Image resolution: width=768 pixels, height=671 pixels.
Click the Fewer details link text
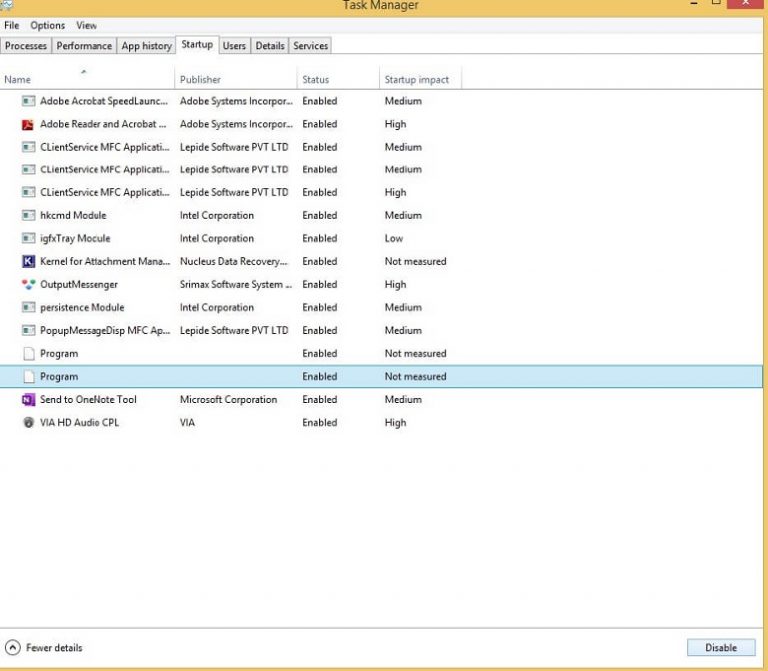click(x=54, y=647)
